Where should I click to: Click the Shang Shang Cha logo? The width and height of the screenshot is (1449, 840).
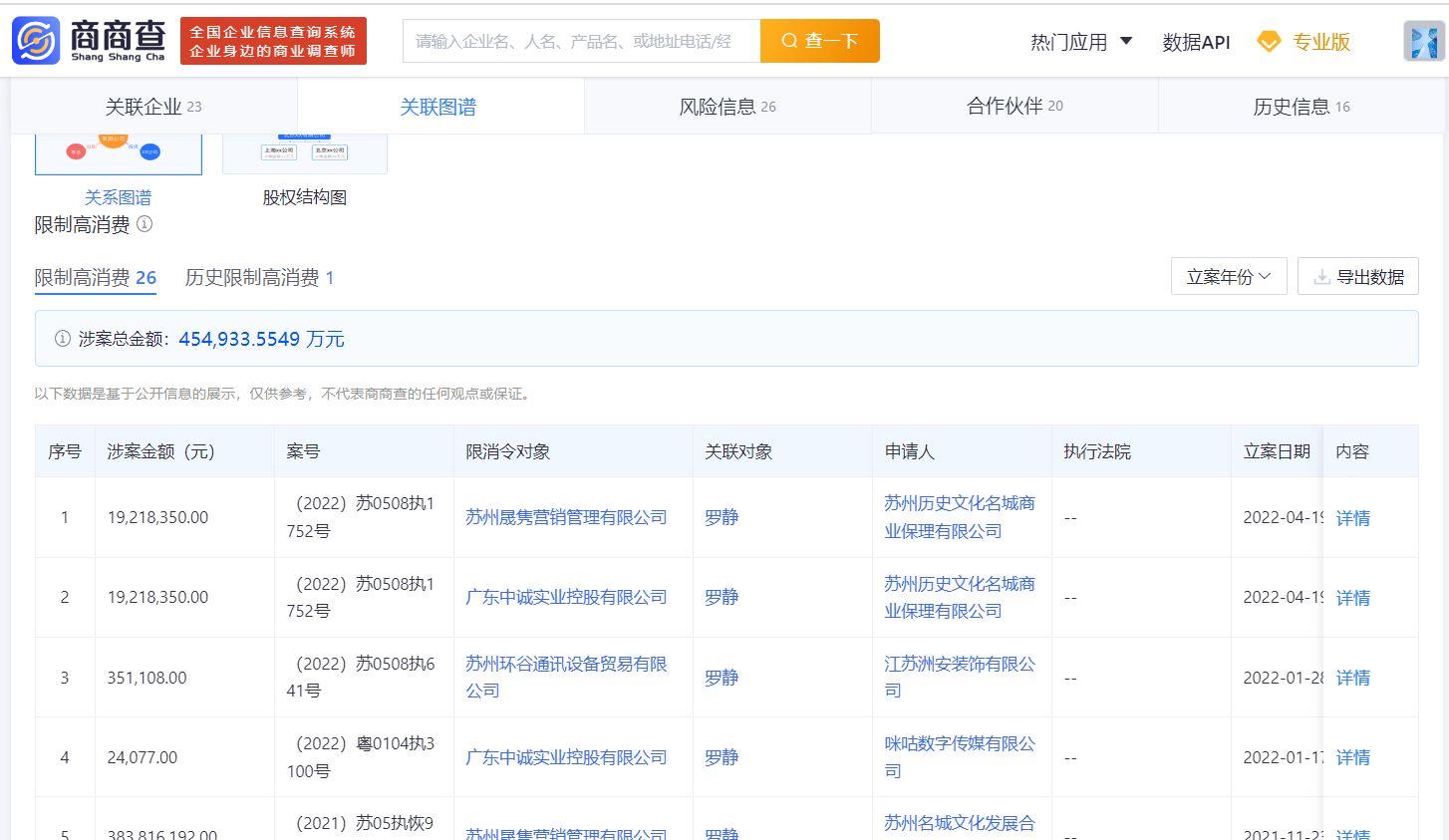point(89,41)
